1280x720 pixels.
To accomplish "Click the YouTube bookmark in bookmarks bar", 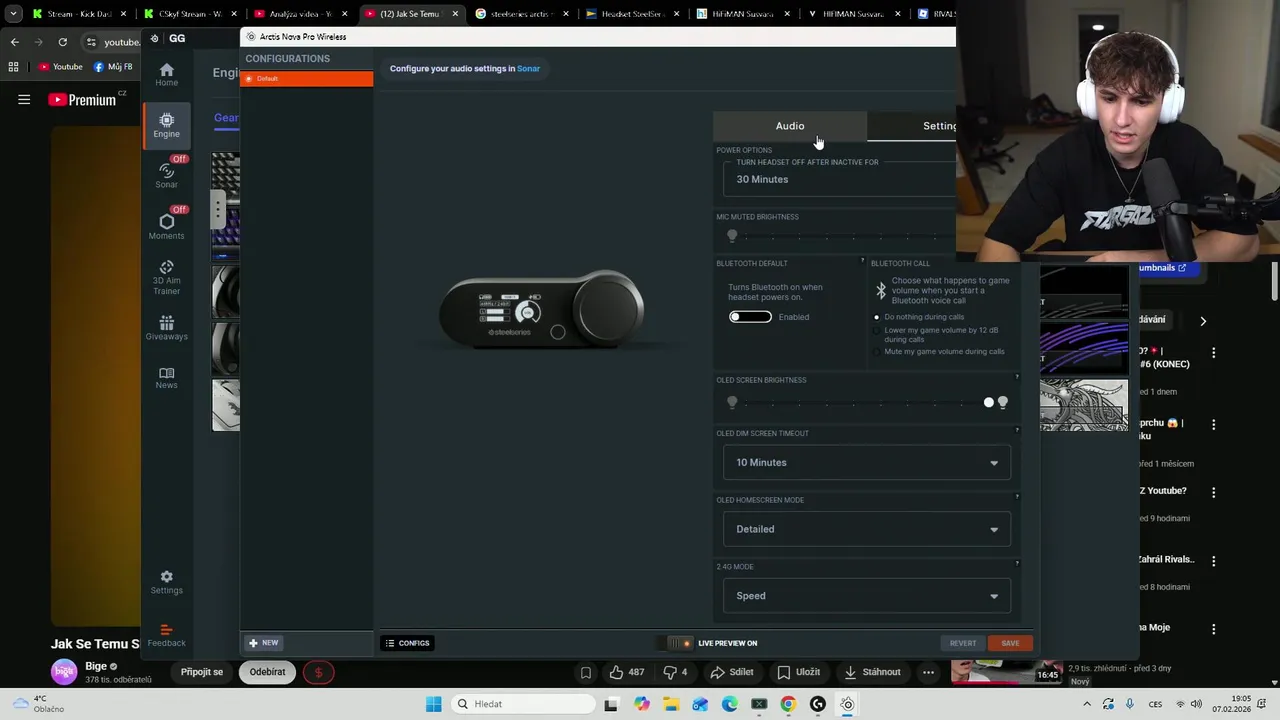I will tap(60, 67).
